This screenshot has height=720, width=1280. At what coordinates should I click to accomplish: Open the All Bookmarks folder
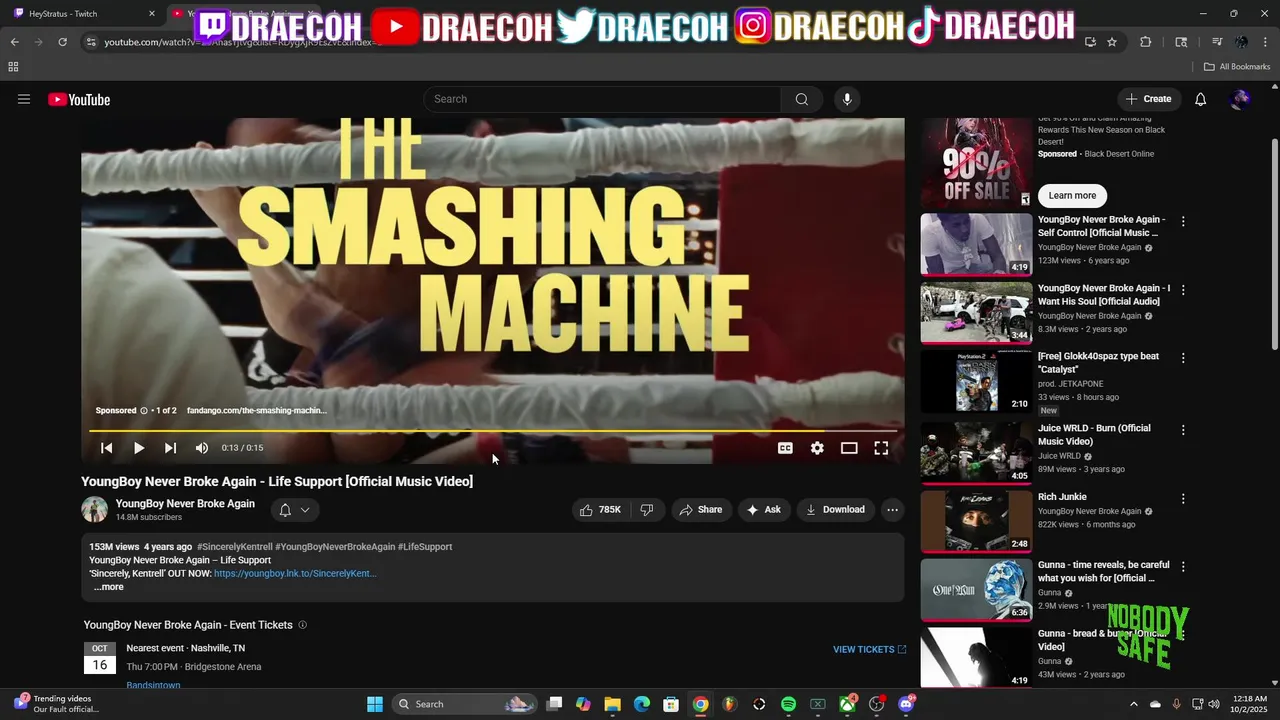1237,67
